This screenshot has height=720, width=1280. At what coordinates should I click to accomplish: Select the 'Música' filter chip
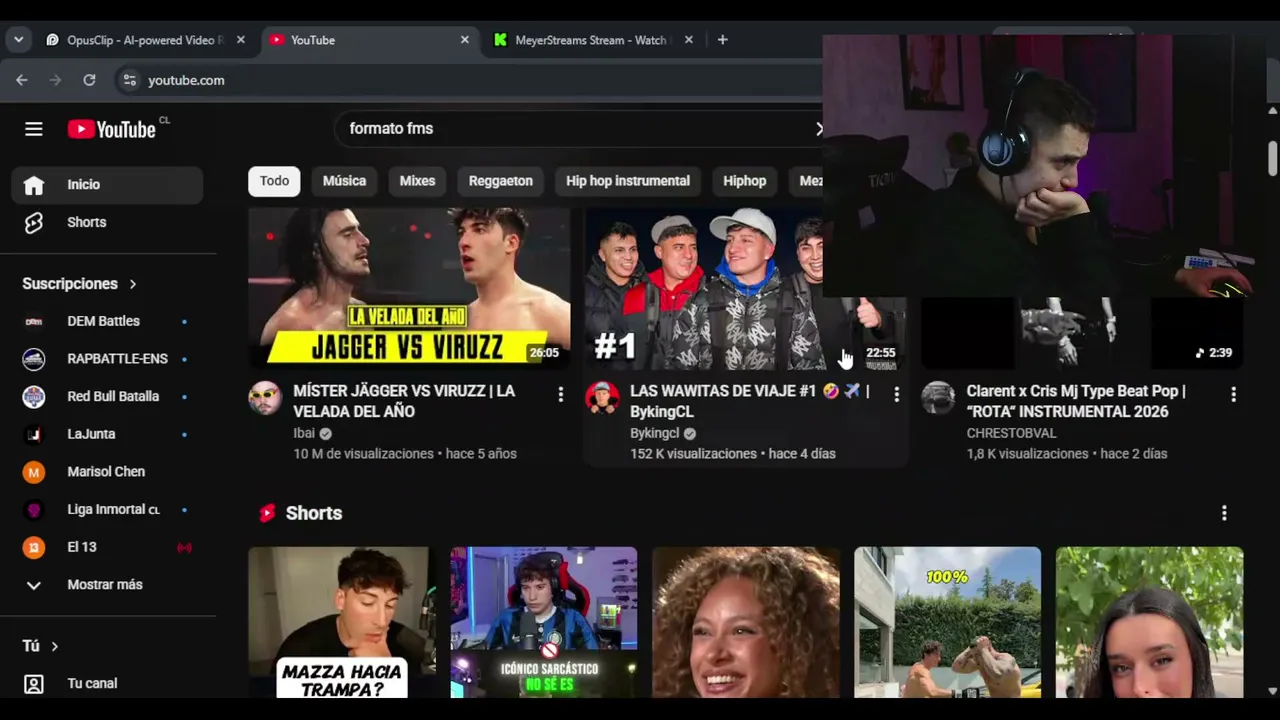click(344, 181)
